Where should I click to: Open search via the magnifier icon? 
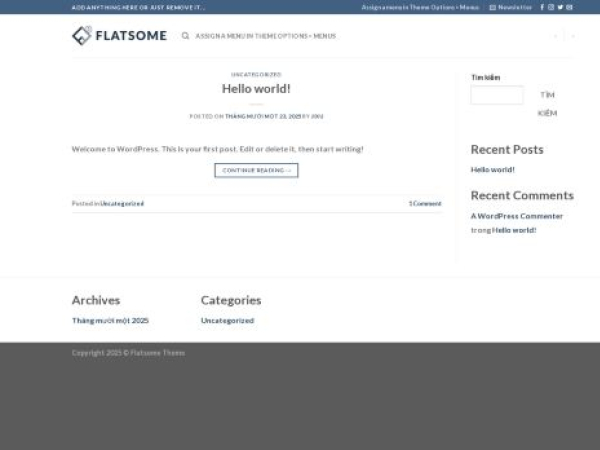point(185,36)
